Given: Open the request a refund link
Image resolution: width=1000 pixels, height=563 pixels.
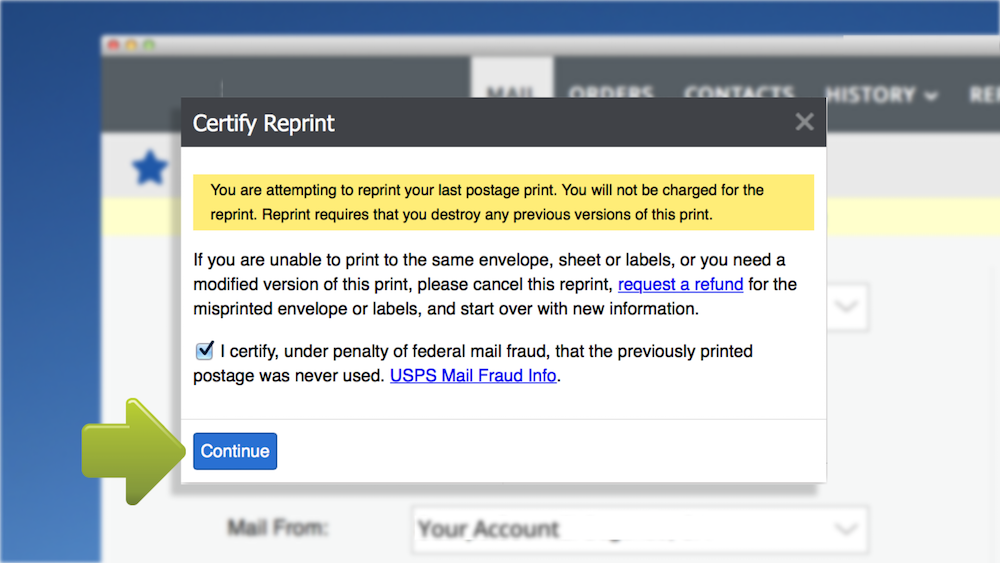Looking at the screenshot, I should pyautogui.click(x=680, y=284).
